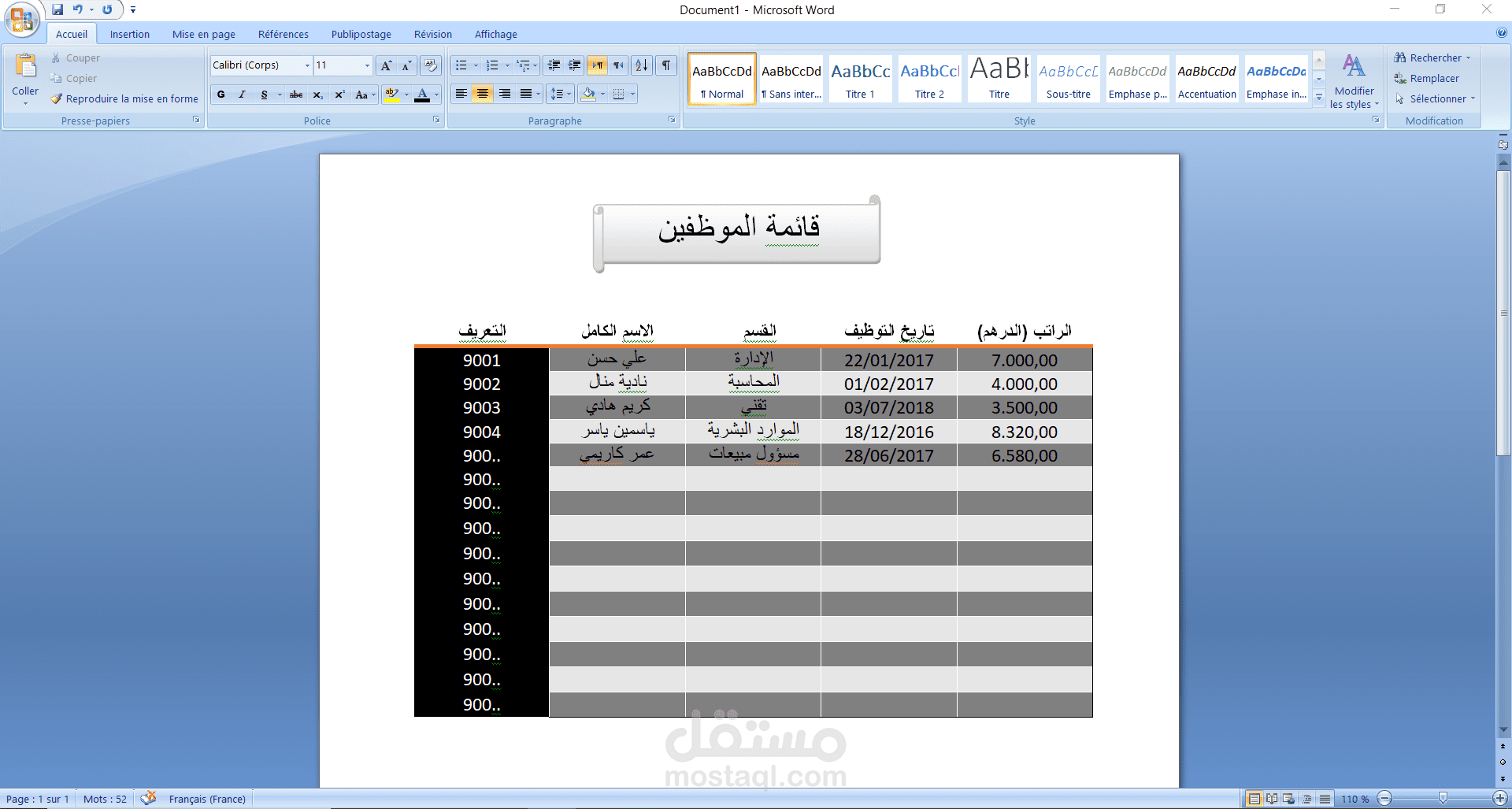Apply the Sous-titre style

1069,78
